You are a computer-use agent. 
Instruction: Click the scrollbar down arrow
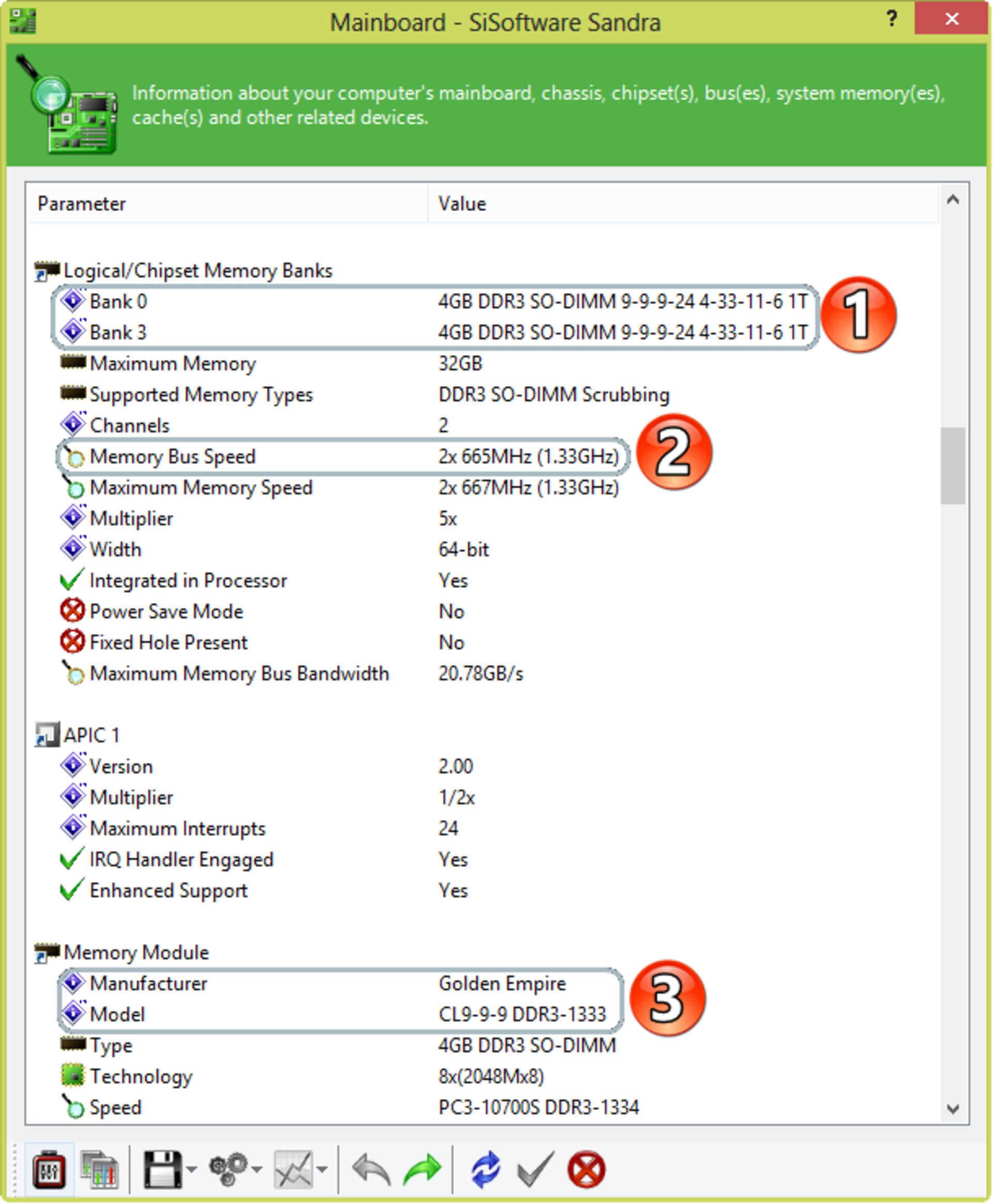(x=953, y=1109)
